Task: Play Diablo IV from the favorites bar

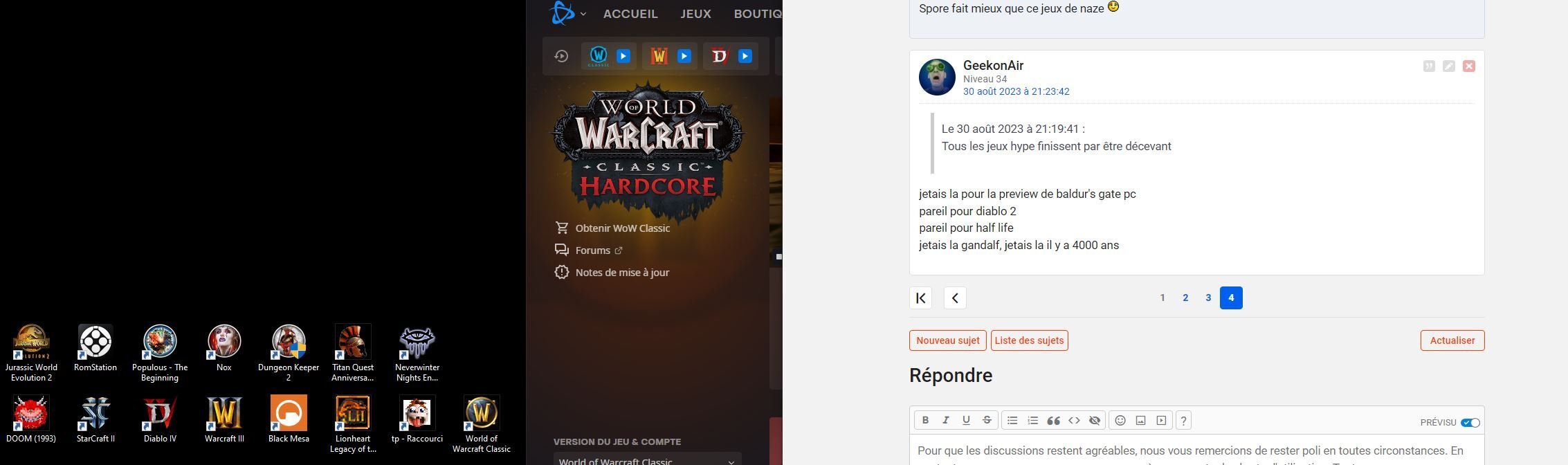Action: [745, 56]
